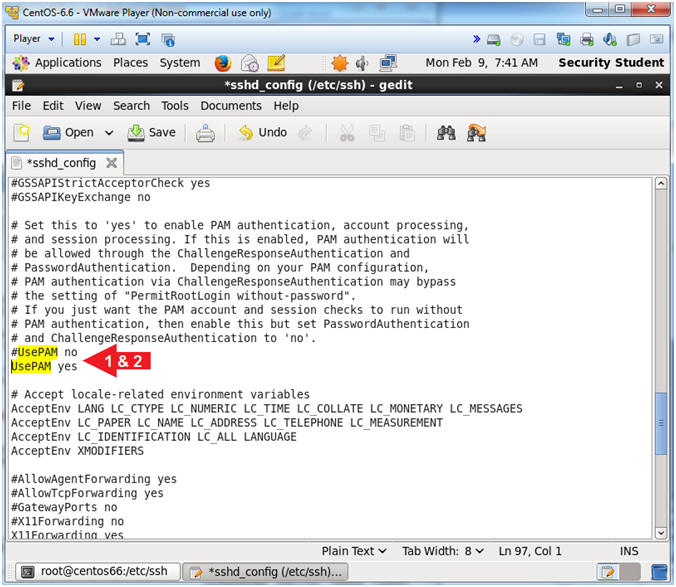Open the Tab Width dropdown

pyautogui.click(x=443, y=551)
